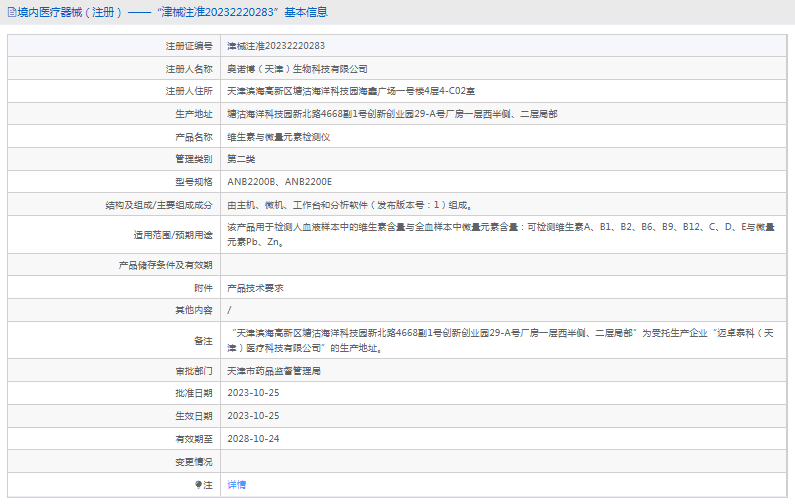
Task: Click the 适用范围/预期用途 label
Action: (x=173, y=235)
